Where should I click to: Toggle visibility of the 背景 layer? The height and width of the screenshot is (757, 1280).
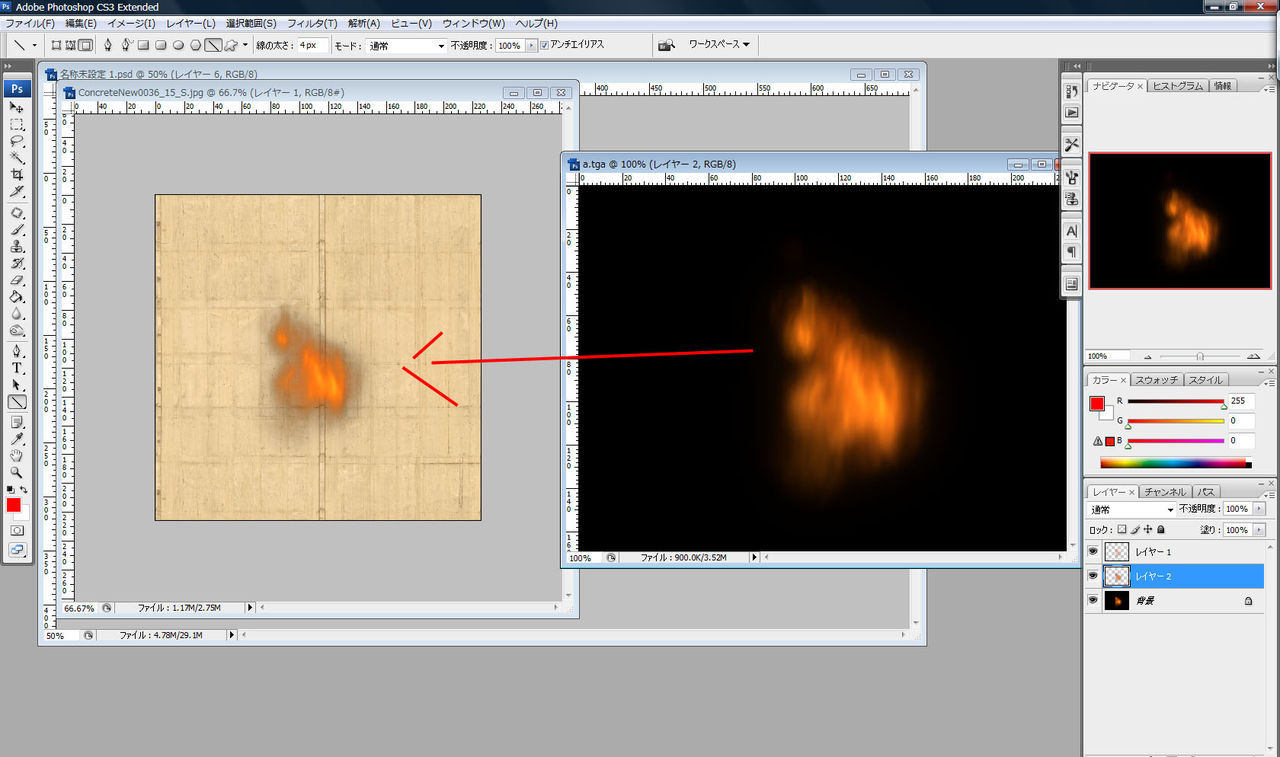tap(1093, 601)
